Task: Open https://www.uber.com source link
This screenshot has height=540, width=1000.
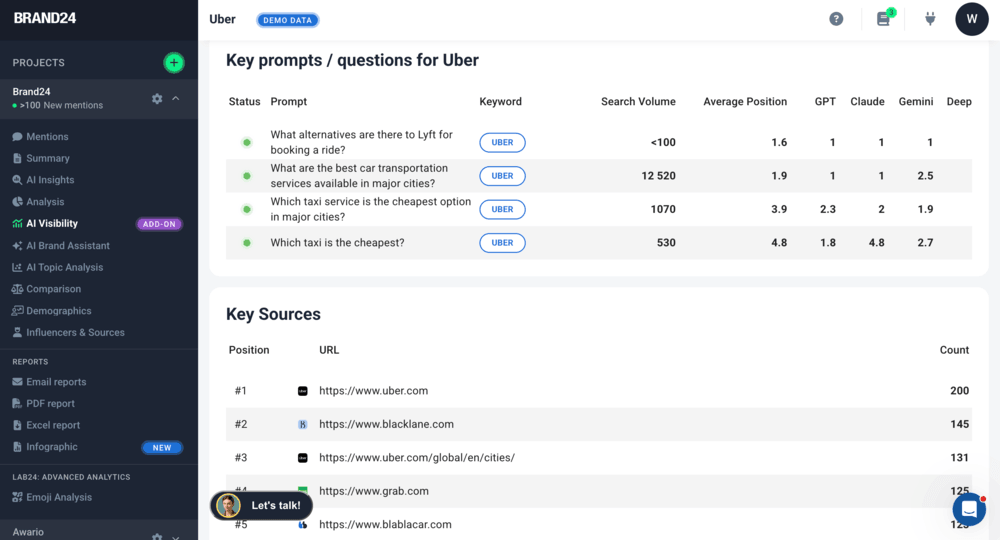Action: tap(374, 391)
